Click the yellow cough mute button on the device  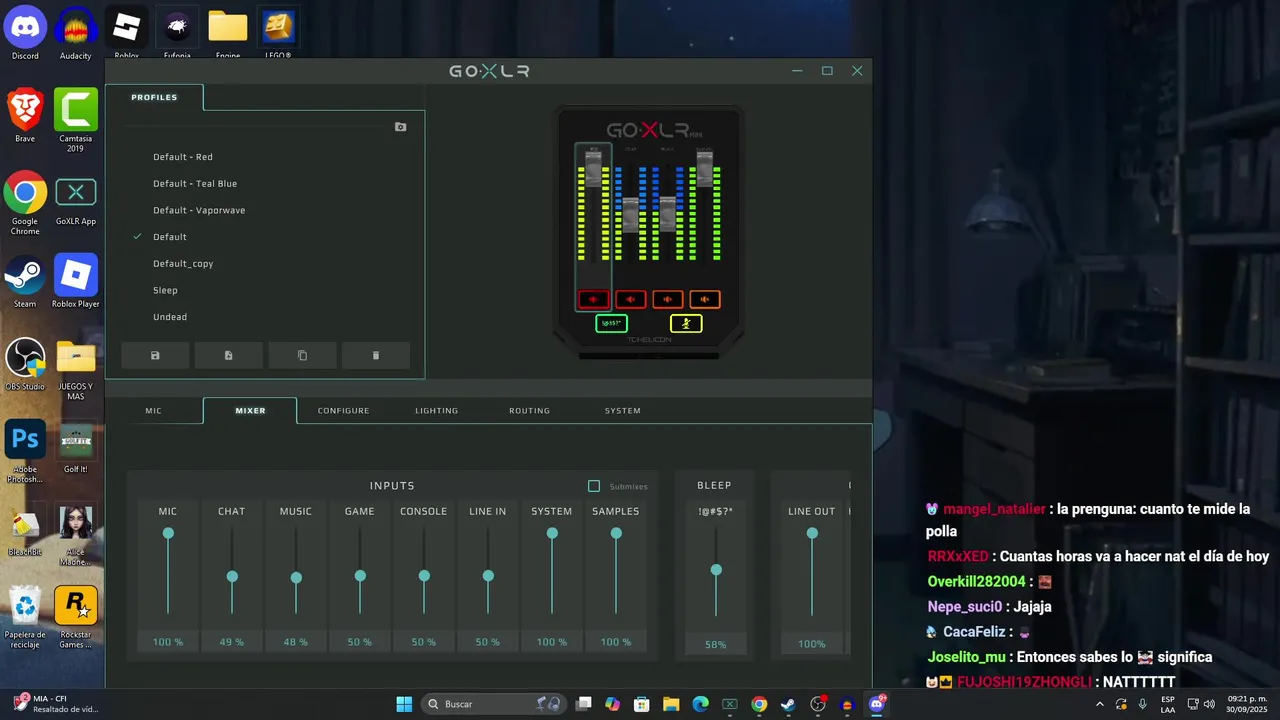coord(686,323)
